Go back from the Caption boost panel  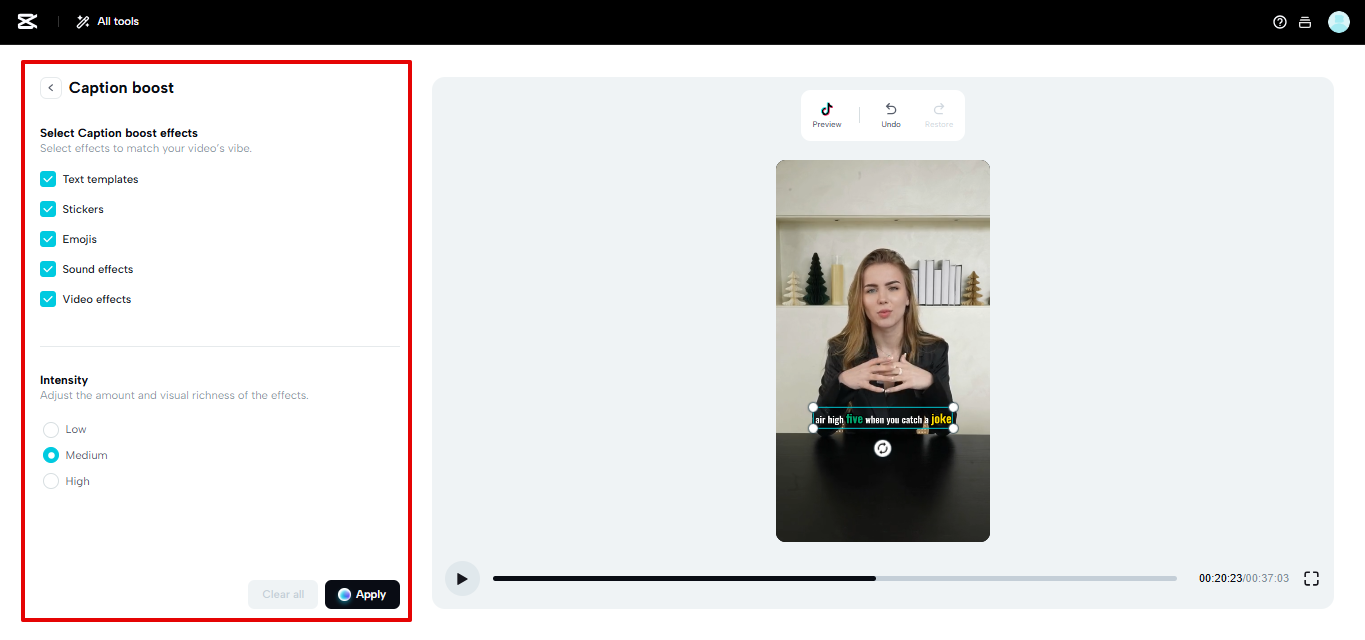tap(51, 87)
